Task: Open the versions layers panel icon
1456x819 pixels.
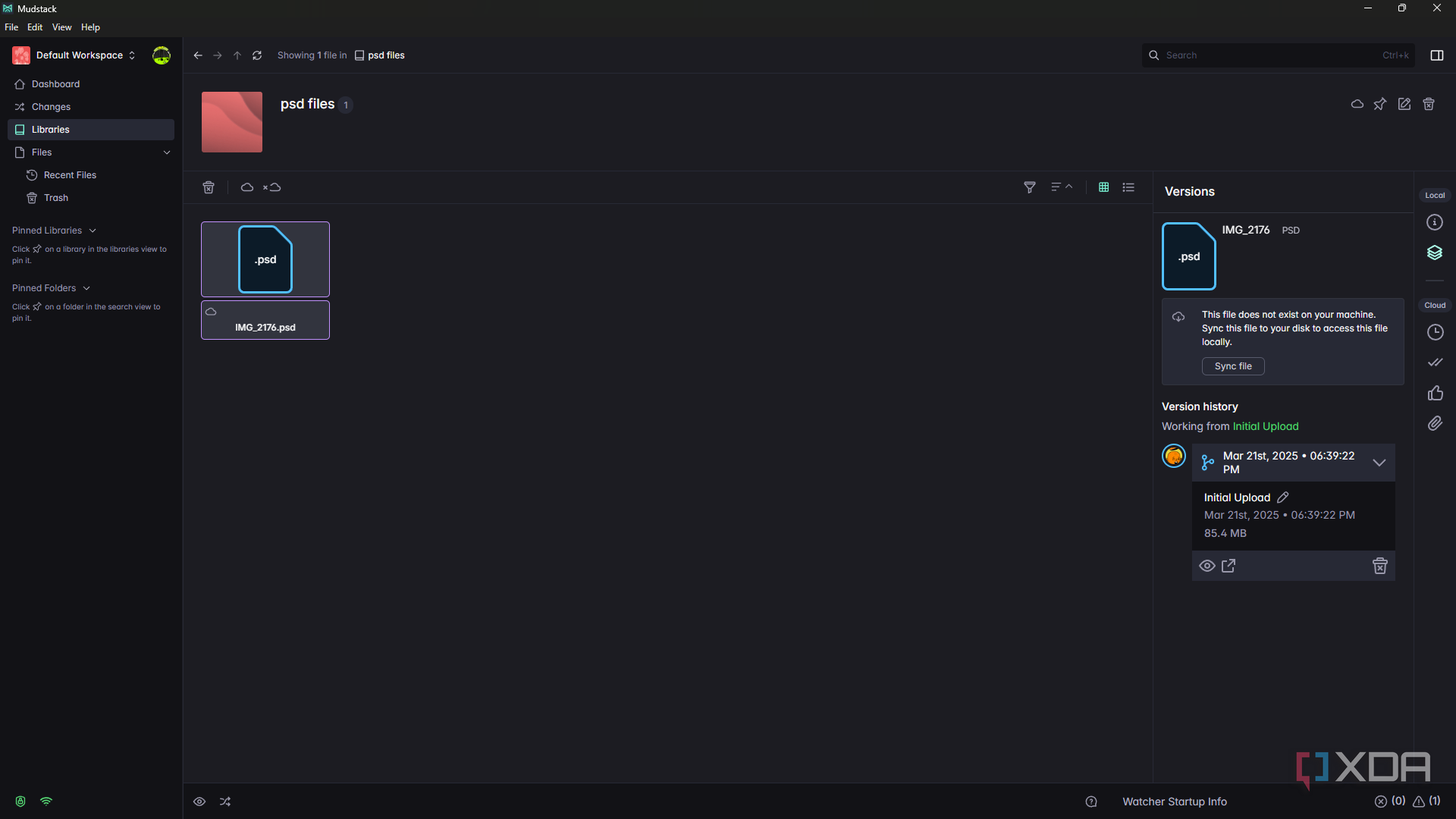Action: click(x=1435, y=253)
